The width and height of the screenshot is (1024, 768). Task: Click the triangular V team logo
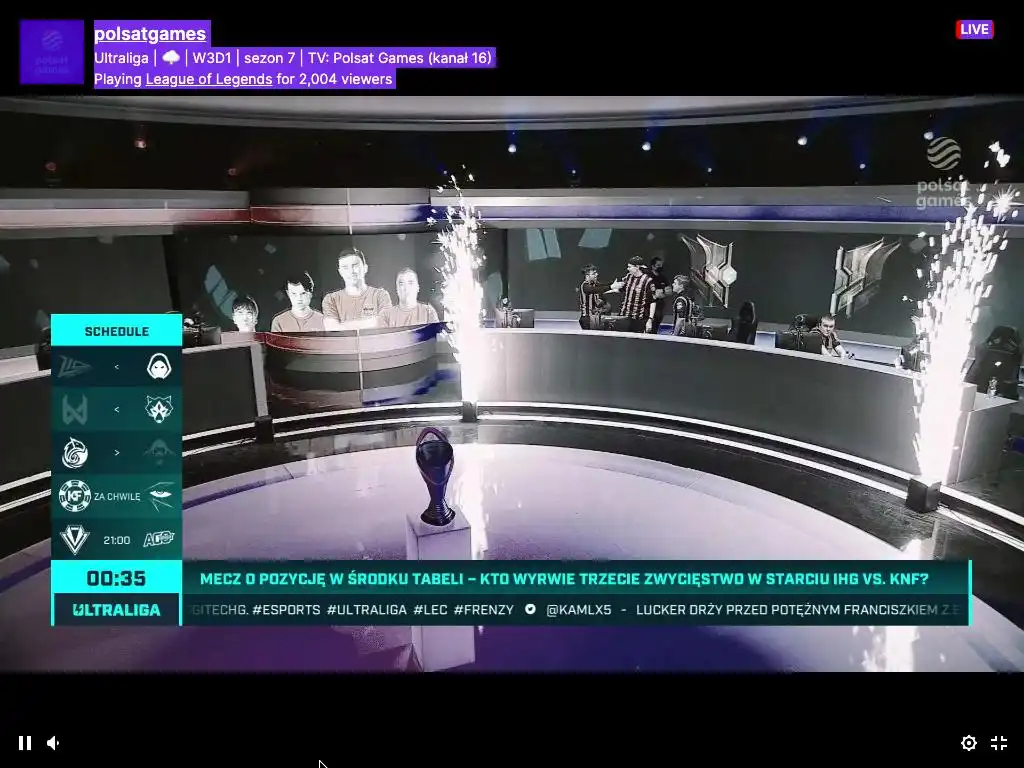coord(74,539)
